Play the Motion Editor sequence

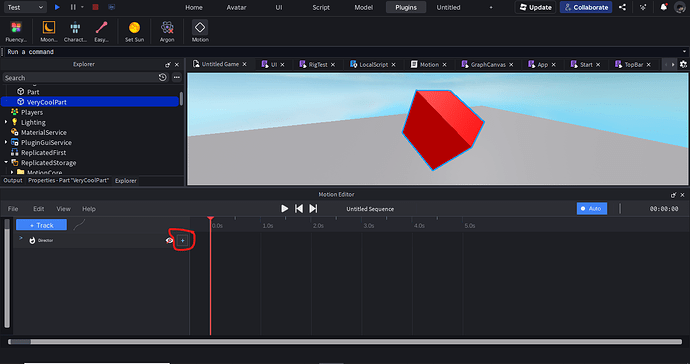[284, 209]
